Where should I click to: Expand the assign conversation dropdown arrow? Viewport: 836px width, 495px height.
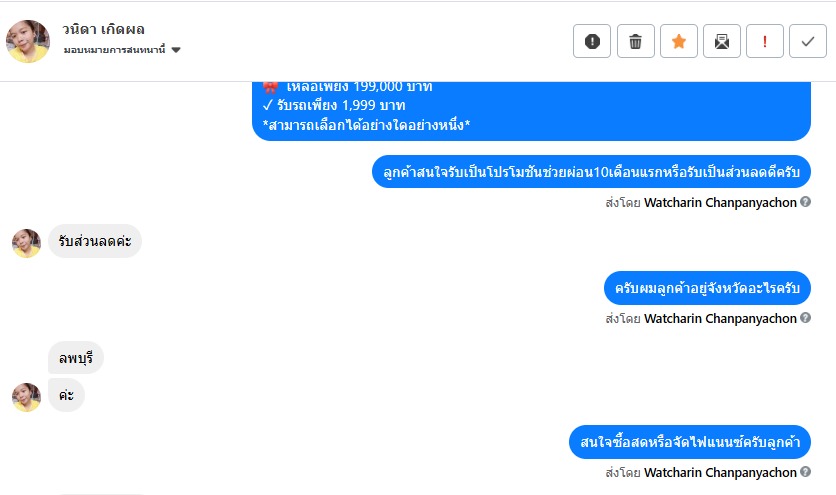click(x=176, y=50)
